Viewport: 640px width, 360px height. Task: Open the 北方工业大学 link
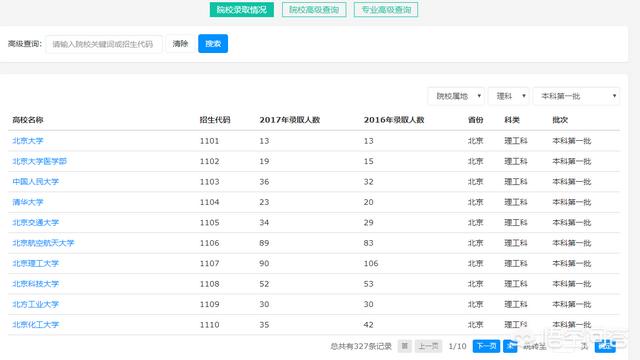pyautogui.click(x=36, y=304)
